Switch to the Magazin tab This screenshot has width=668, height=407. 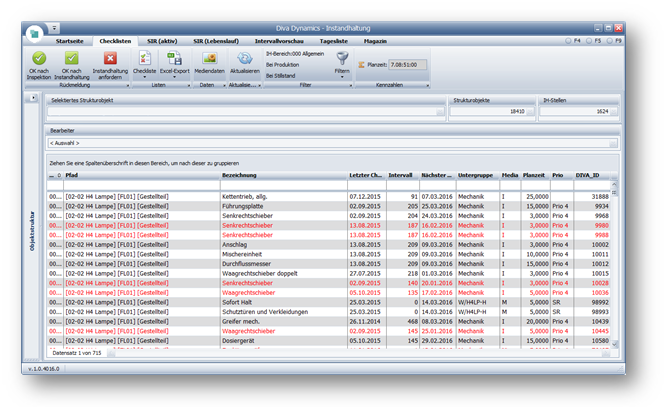[375, 41]
